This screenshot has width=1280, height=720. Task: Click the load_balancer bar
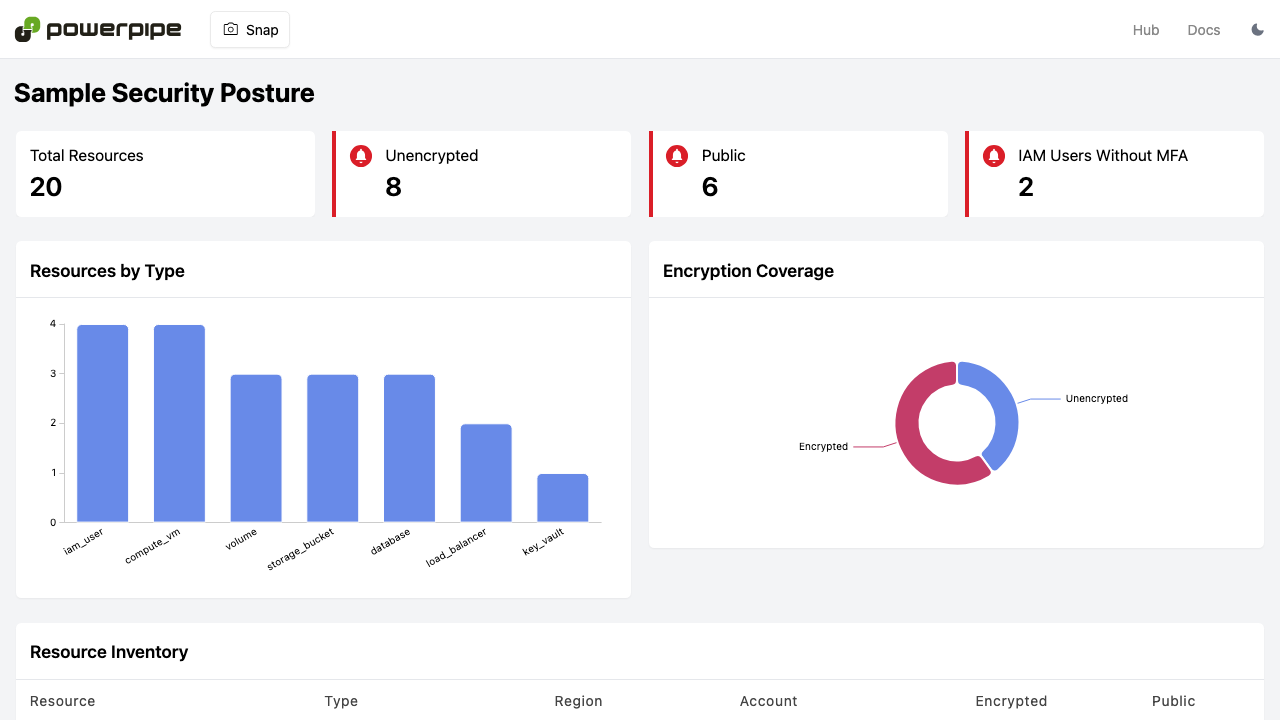(x=486, y=473)
